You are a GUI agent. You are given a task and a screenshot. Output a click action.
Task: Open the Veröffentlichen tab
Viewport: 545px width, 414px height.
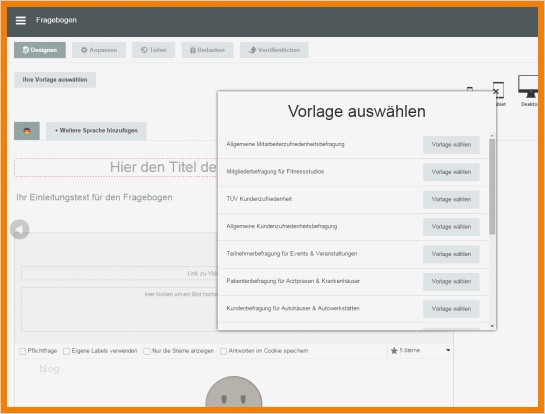coord(274,50)
